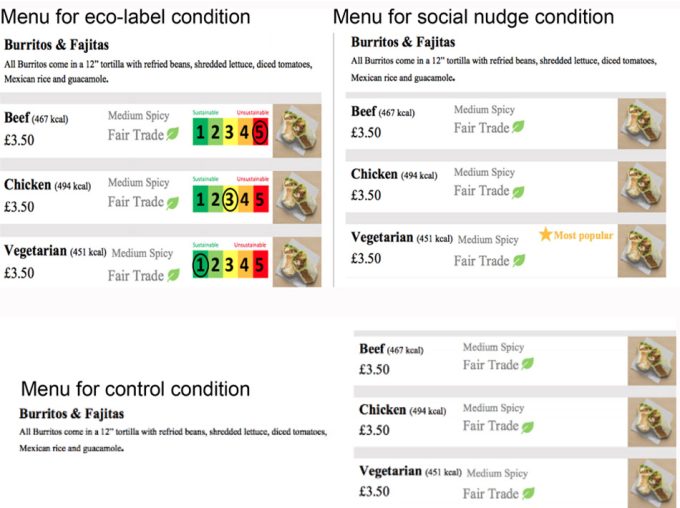This screenshot has width=680, height=508.
Task: Choose "Beef (467 kcal)" in control menu
Action: click(x=391, y=349)
